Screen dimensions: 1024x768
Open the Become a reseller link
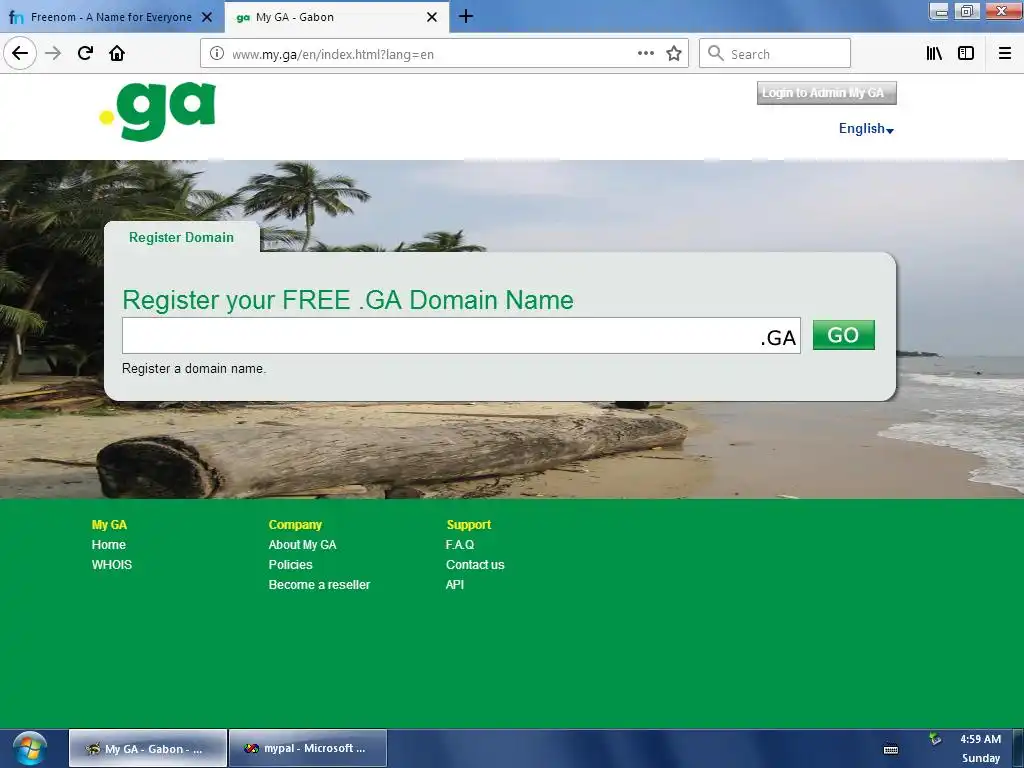tap(319, 584)
